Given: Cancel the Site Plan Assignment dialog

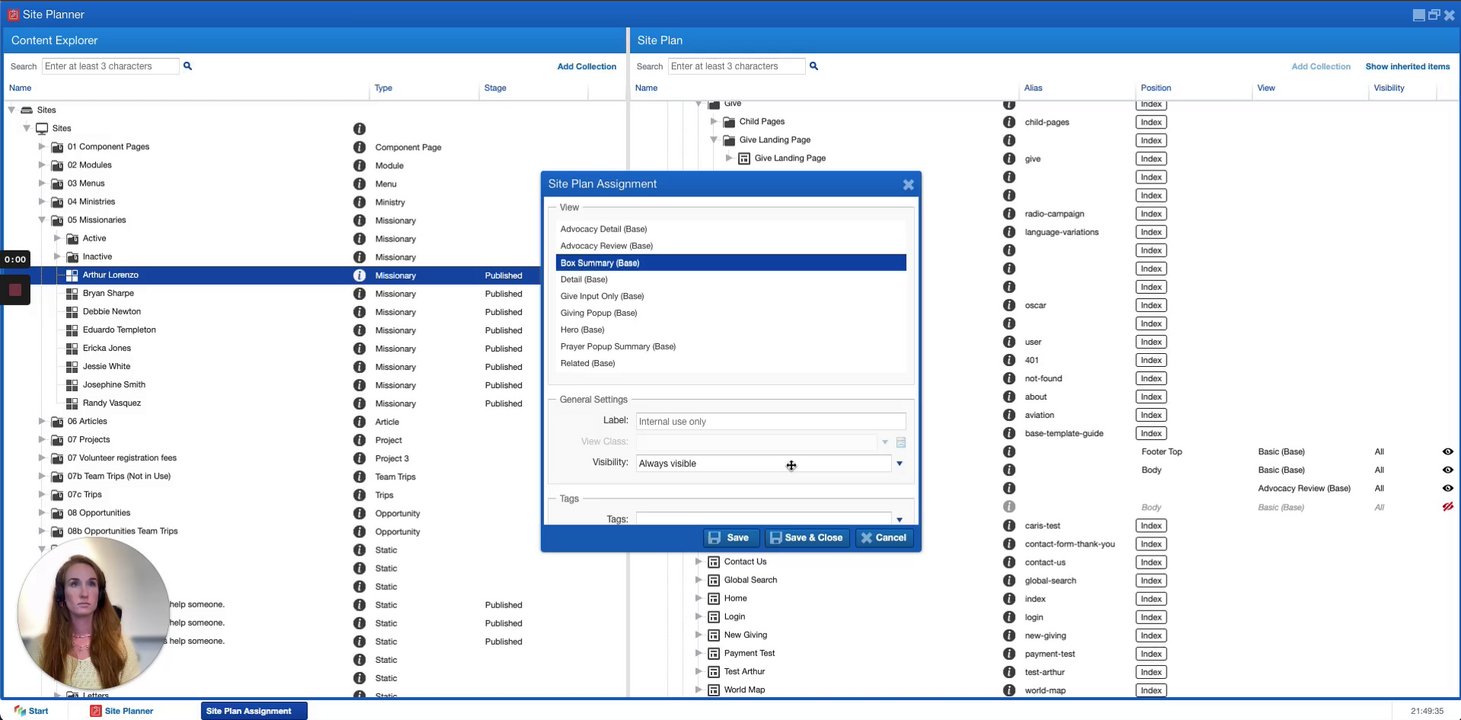Looking at the screenshot, I should pos(884,538).
